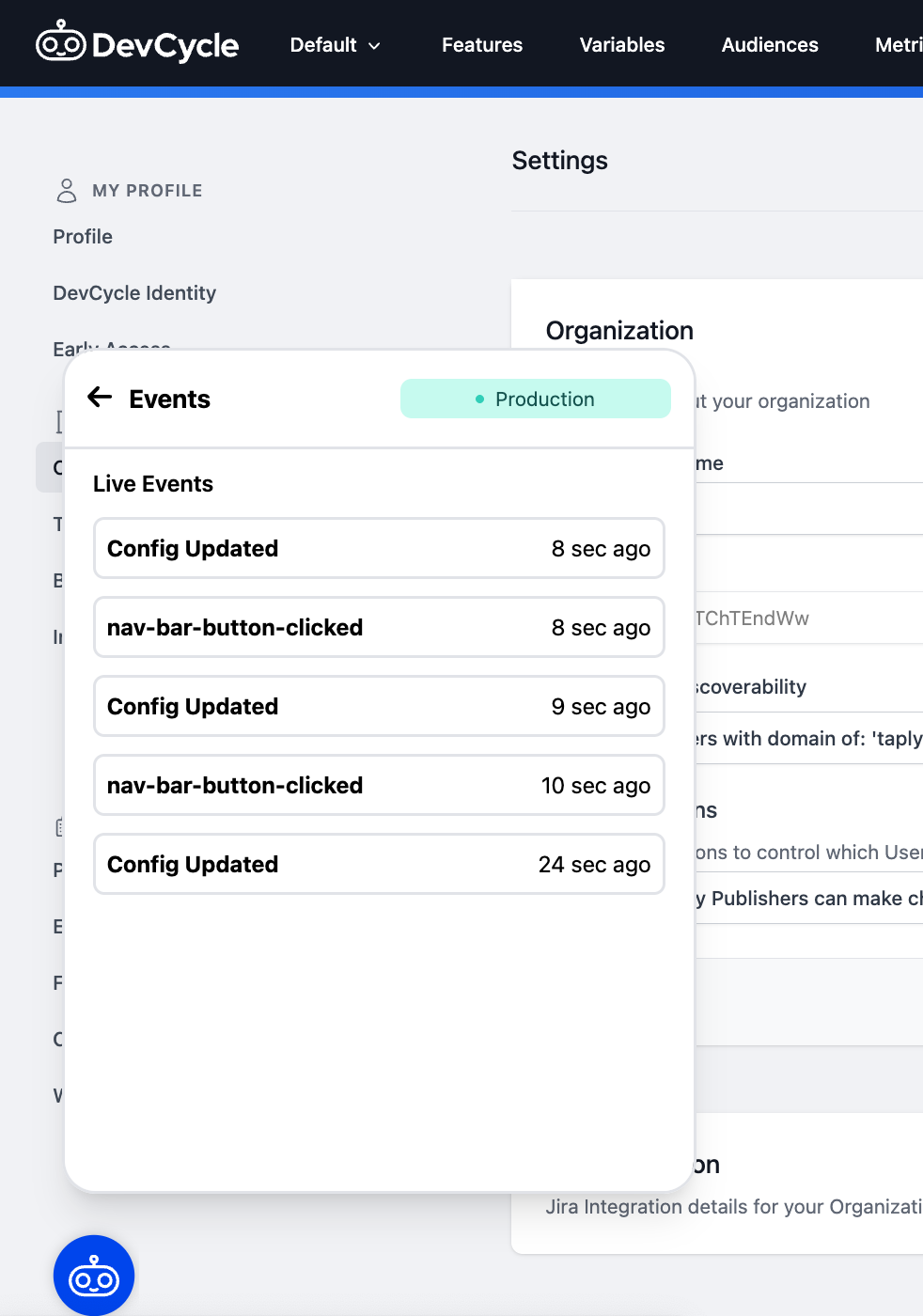Go back using the Events panel arrow
The height and width of the screenshot is (1316, 923).
(99, 398)
